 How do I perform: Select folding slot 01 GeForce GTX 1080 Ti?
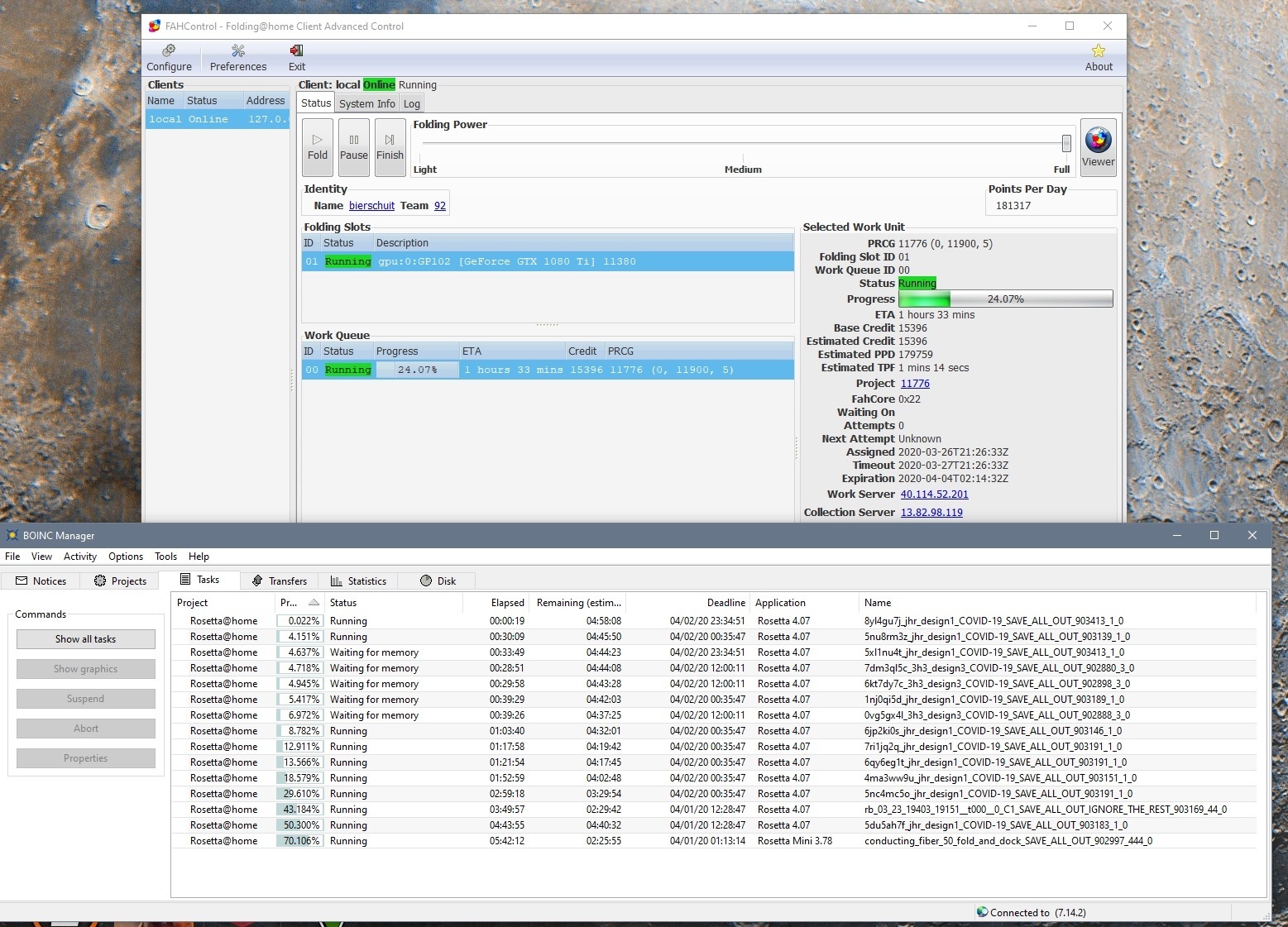pyautogui.click(x=548, y=261)
